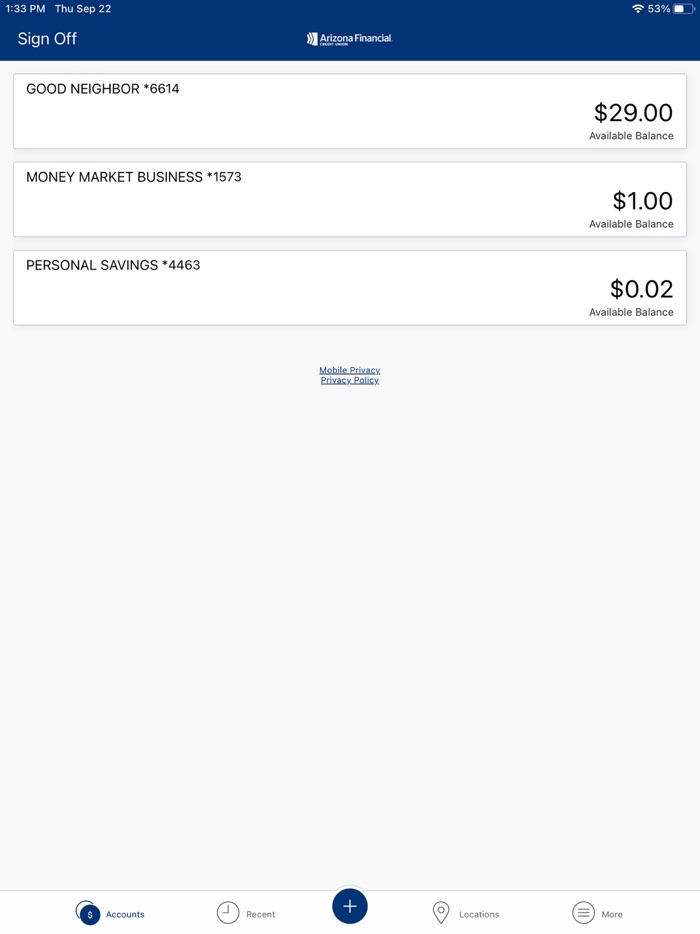Click the $0.02 savings balance
Screen dimensions: 700x934
click(x=643, y=289)
